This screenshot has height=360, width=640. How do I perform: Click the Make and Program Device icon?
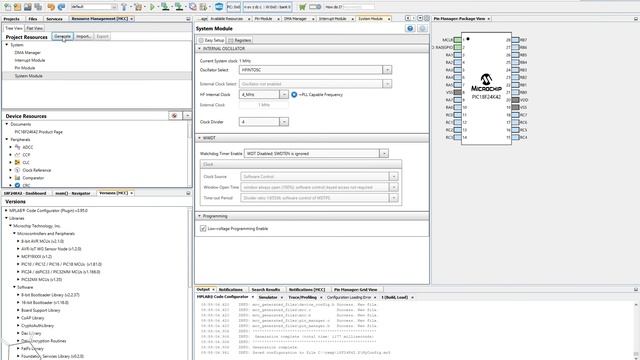pyautogui.click(x=165, y=7)
